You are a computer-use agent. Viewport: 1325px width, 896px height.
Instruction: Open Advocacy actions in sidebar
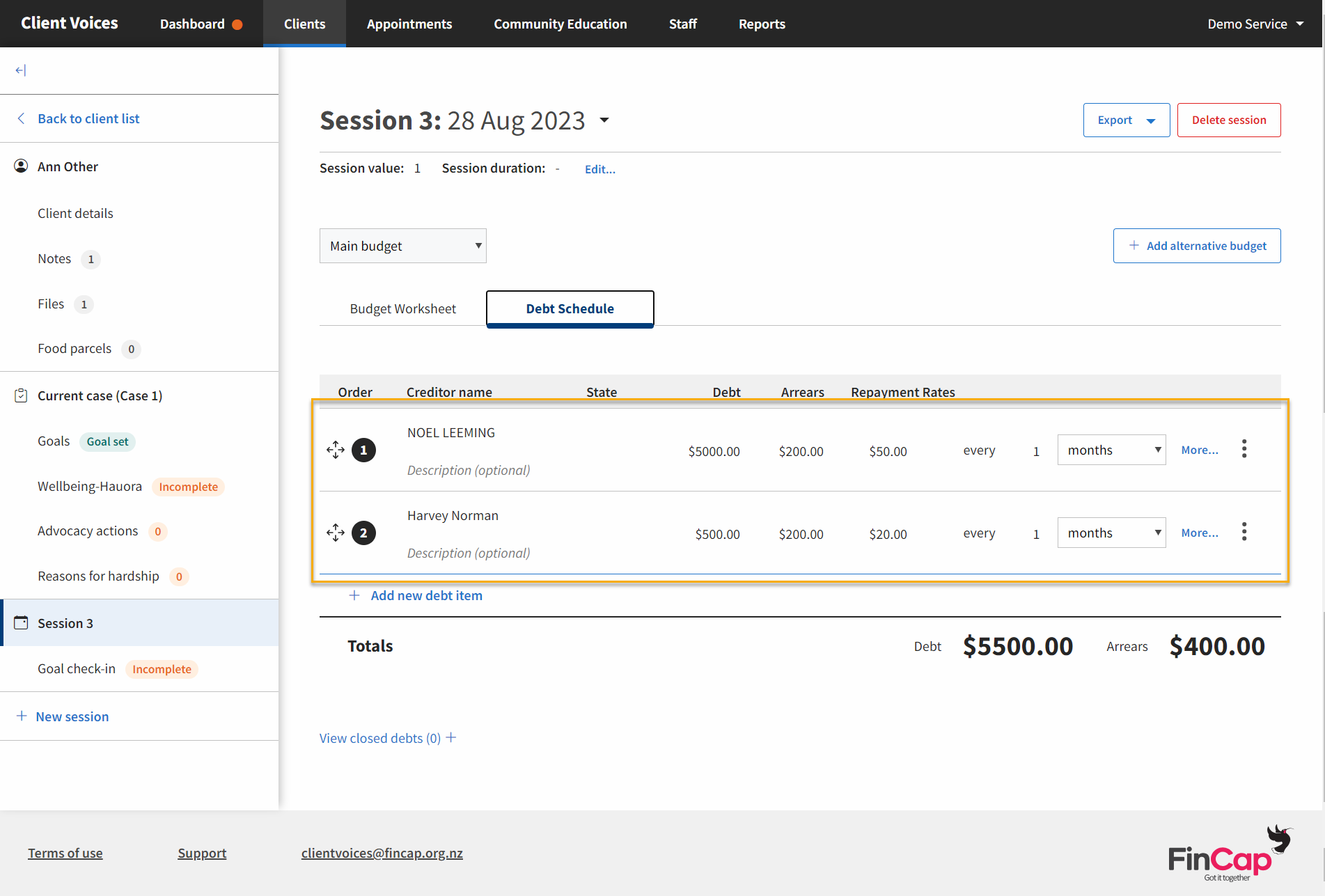point(88,530)
